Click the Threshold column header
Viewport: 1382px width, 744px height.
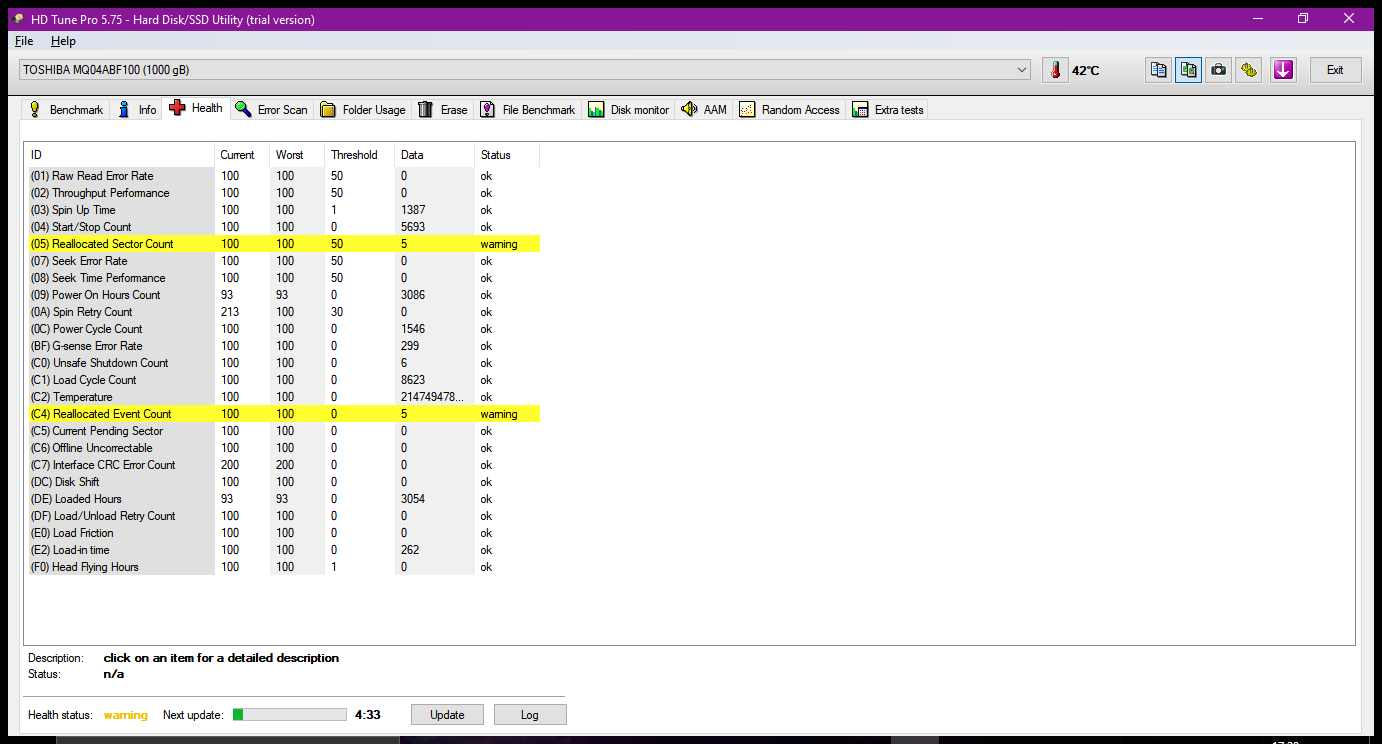click(x=360, y=155)
